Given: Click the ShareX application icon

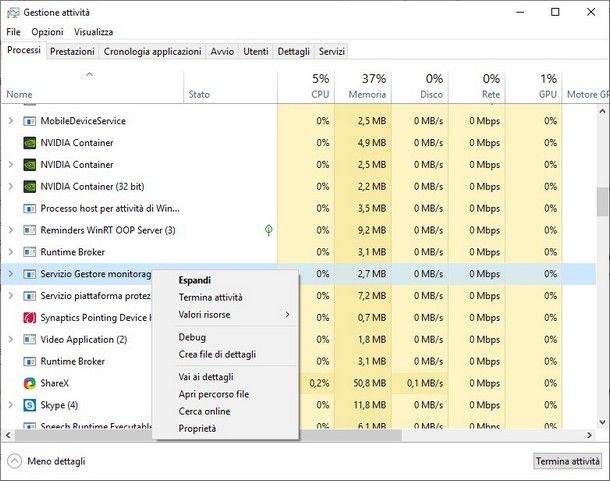Looking at the screenshot, I should 30,383.
